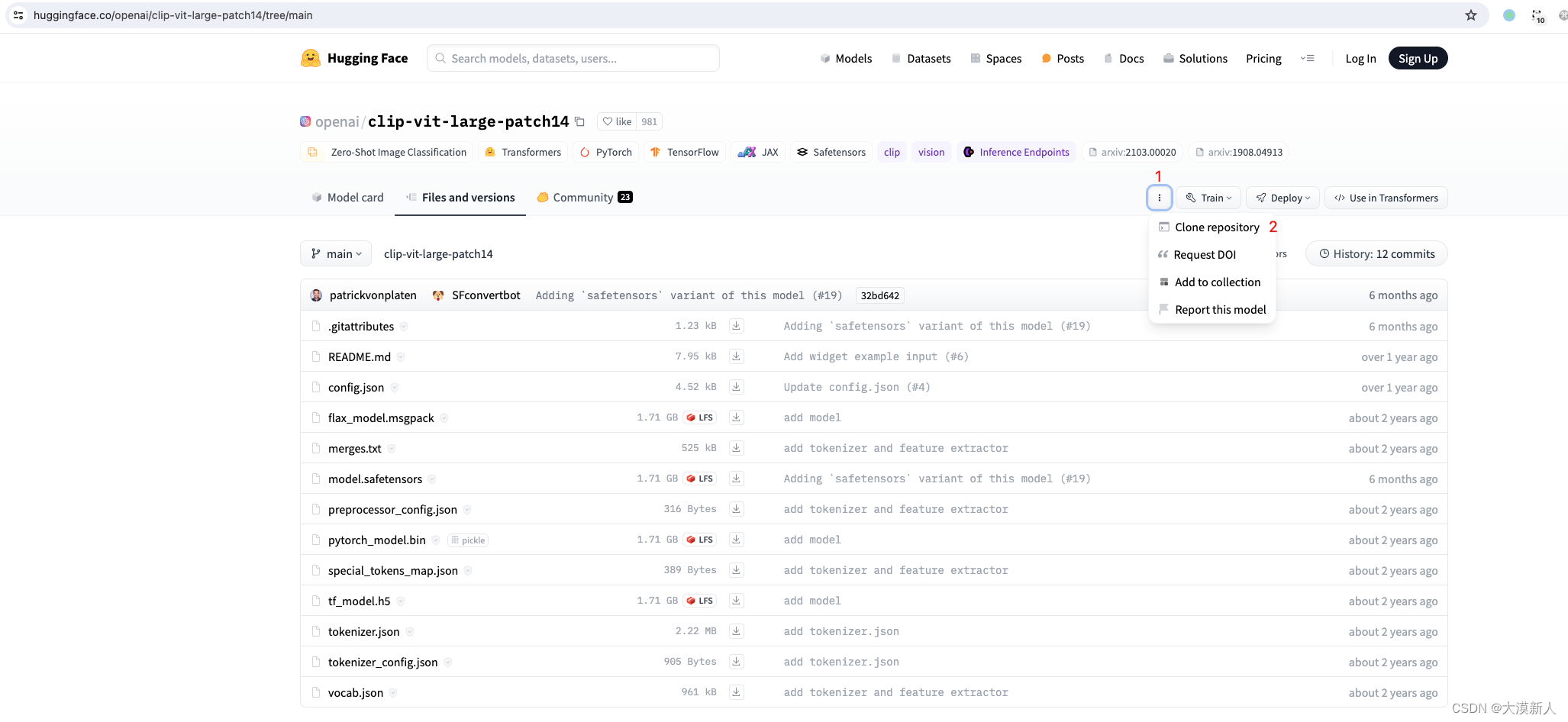Open the Posts page
This screenshot has width=1568, height=722.
(1063, 59)
